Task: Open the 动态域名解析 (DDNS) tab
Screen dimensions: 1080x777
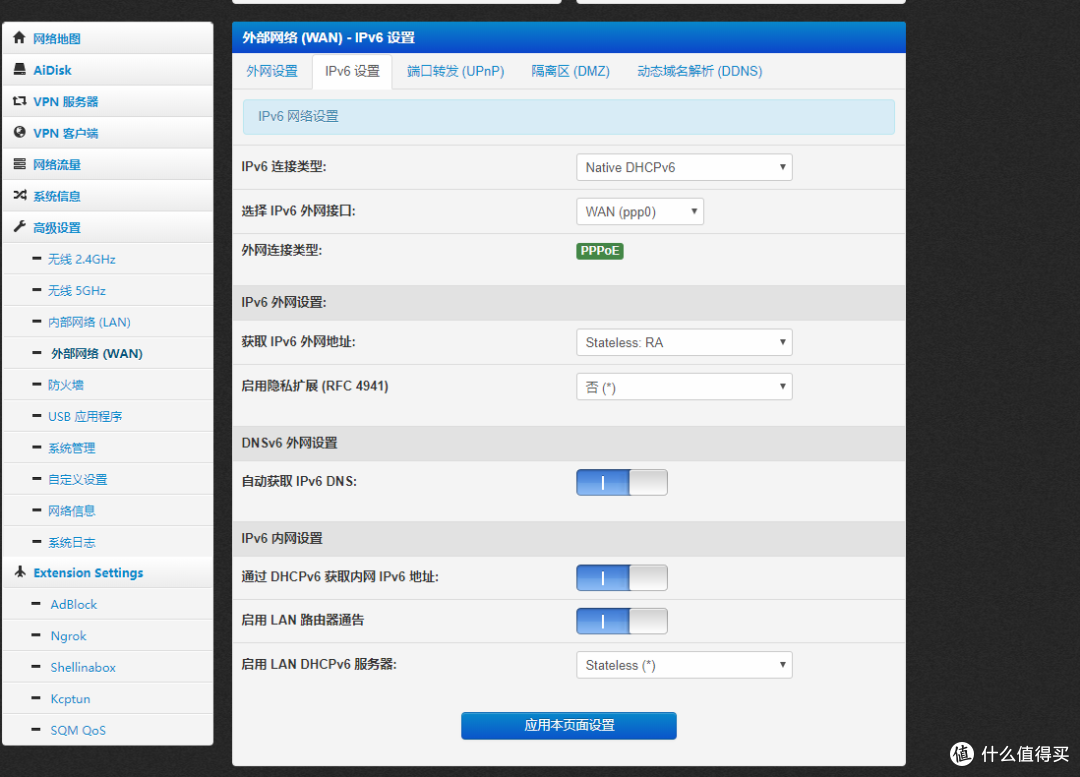Action: point(699,71)
